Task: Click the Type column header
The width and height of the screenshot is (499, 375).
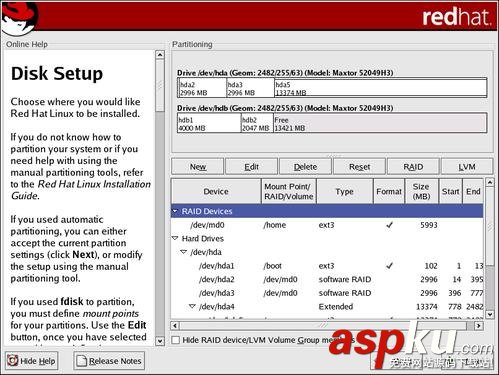Action: click(x=345, y=191)
